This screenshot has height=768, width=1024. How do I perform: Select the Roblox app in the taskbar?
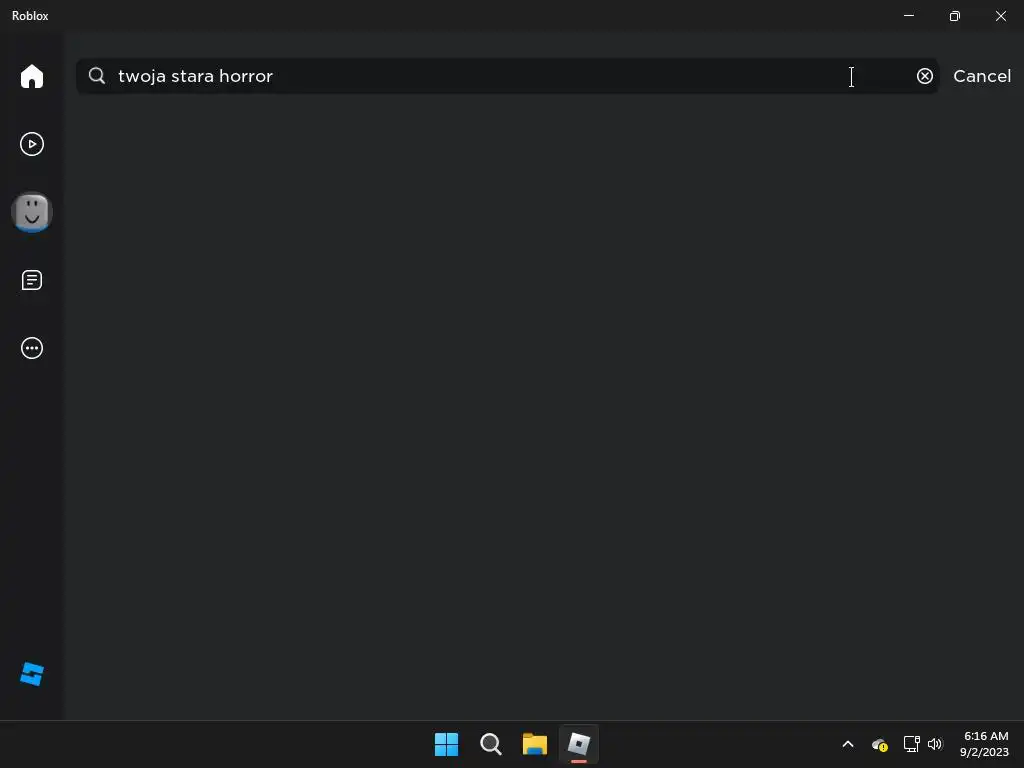579,744
